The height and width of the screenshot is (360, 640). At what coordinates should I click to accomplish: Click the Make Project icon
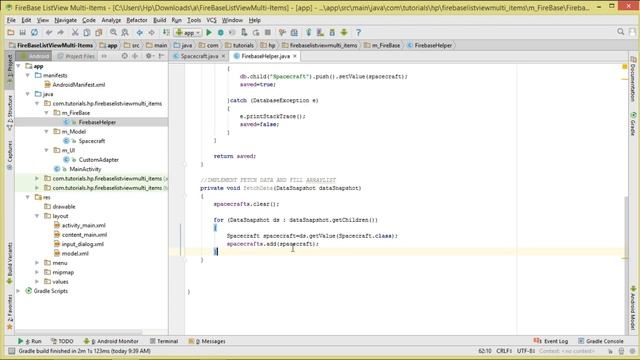pos(166,32)
